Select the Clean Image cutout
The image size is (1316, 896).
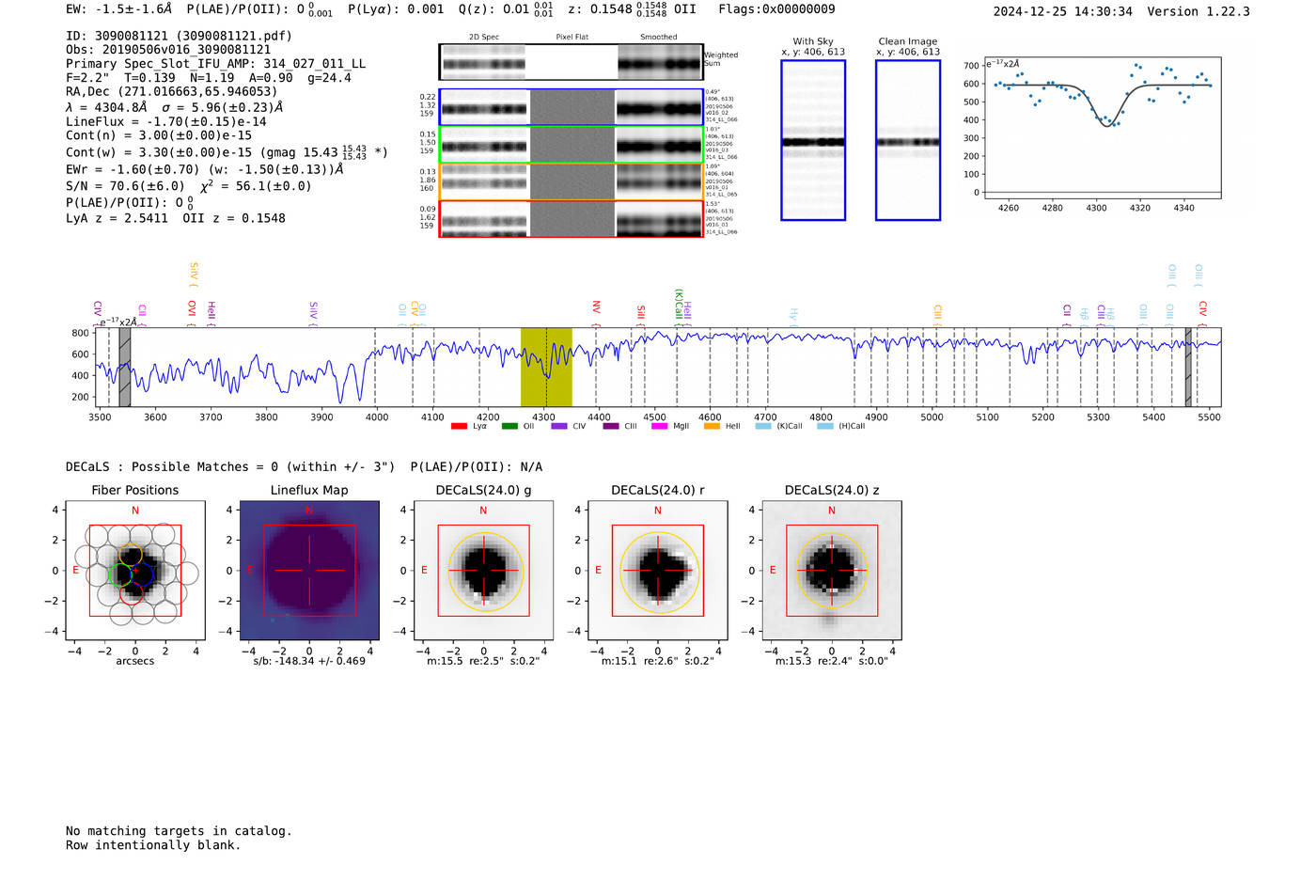(908, 140)
